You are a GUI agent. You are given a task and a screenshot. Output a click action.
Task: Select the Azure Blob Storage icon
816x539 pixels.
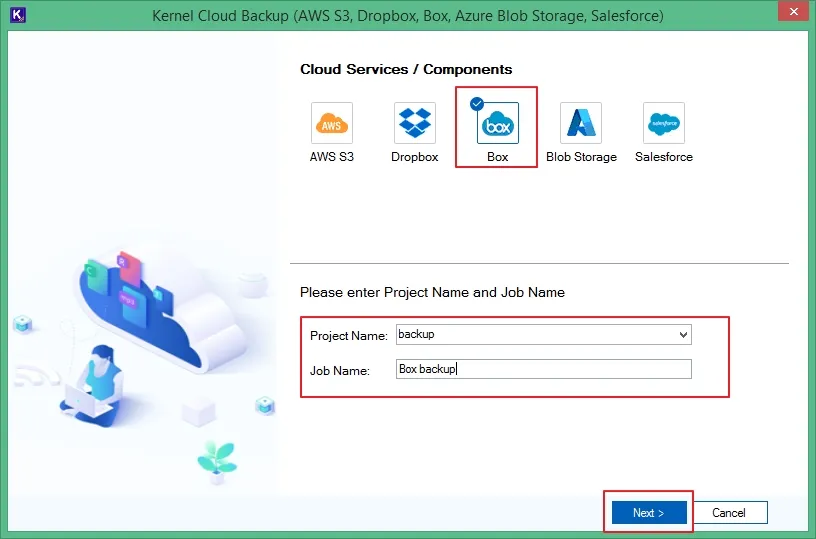pyautogui.click(x=581, y=123)
